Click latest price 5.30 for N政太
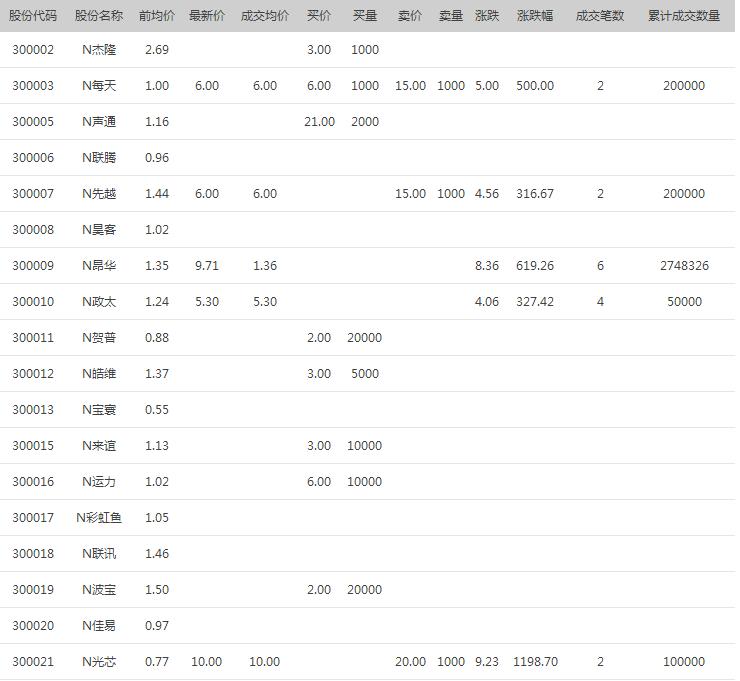Screen dimensions: 740x681 [207, 302]
